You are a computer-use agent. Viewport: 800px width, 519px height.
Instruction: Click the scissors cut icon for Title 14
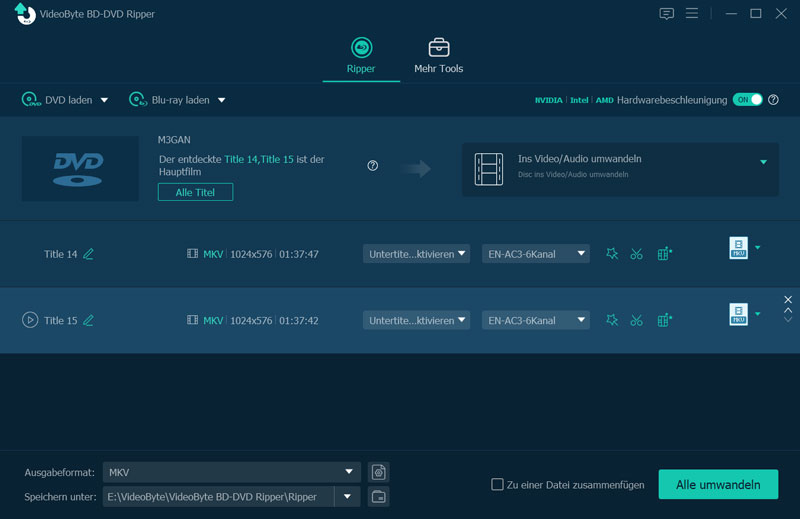pos(636,254)
